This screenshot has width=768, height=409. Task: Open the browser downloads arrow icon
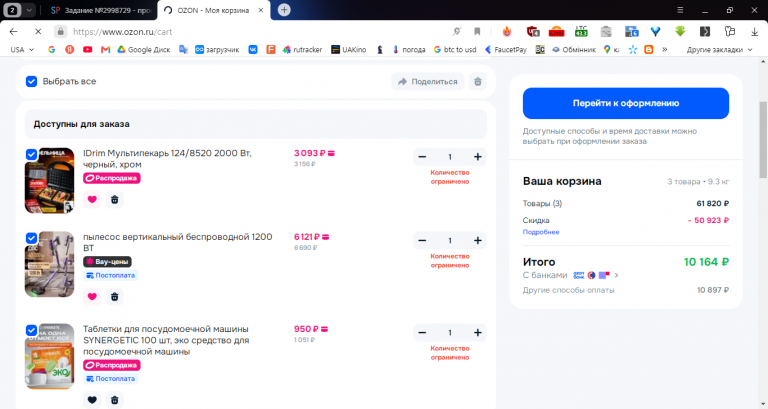point(754,32)
